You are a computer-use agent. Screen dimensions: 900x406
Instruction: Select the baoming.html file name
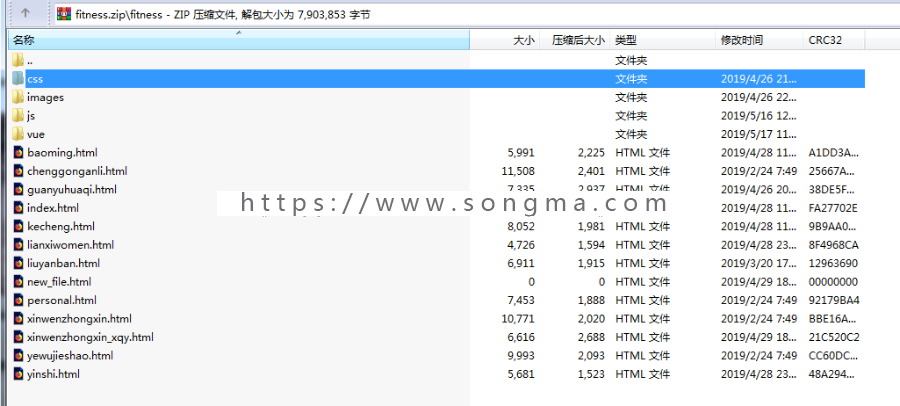(62, 153)
